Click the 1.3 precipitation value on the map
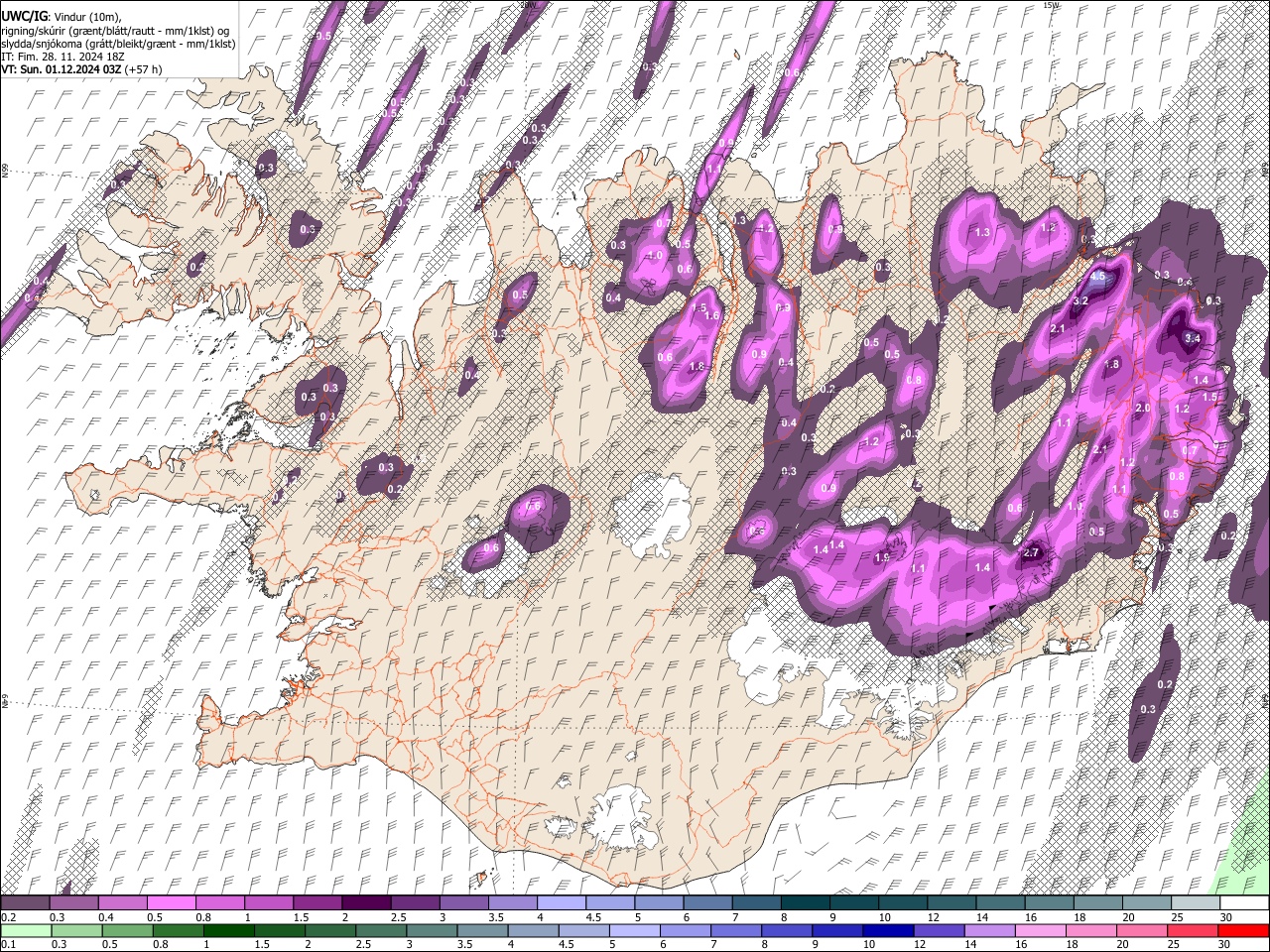The image size is (1270, 952). click(x=983, y=232)
